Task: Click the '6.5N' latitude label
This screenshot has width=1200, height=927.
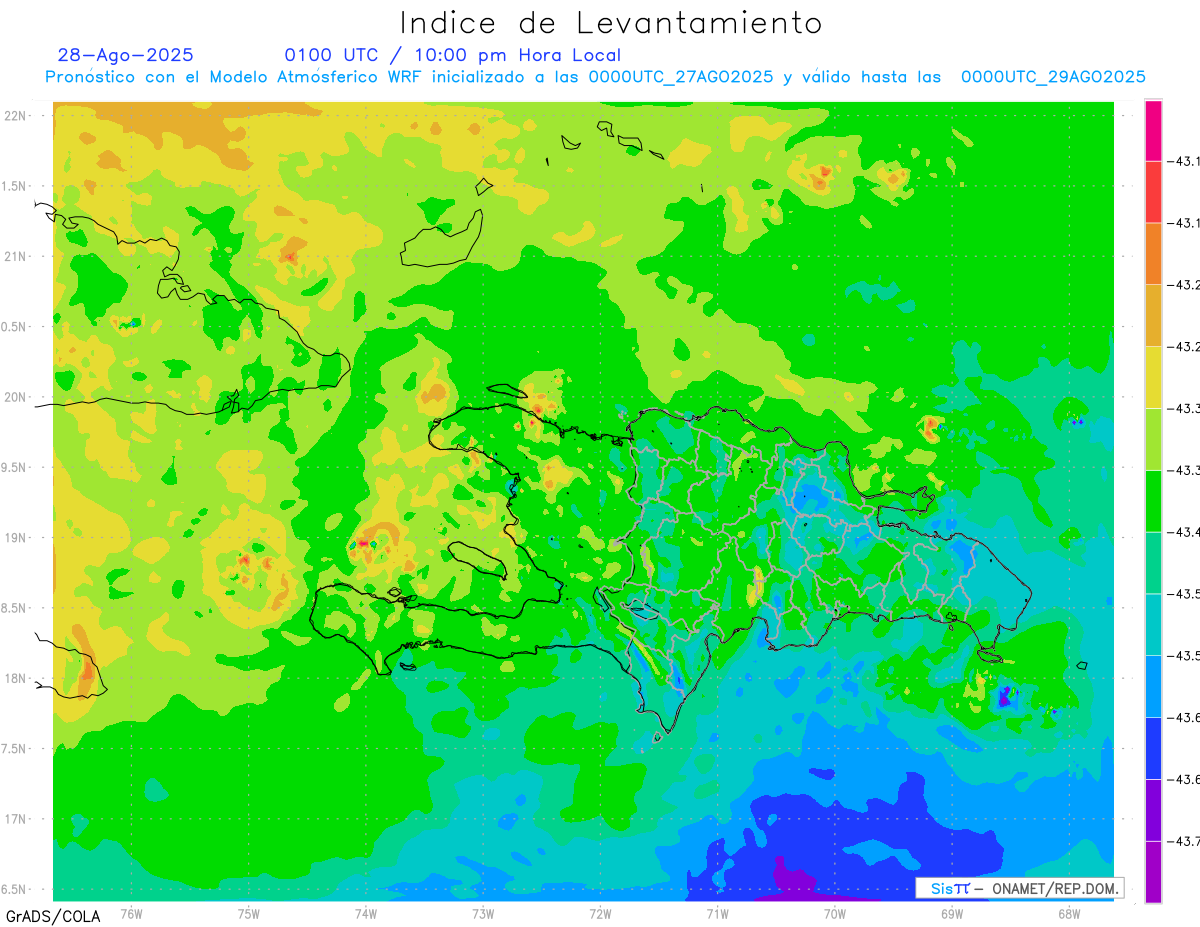Action: pyautogui.click(x=15, y=889)
